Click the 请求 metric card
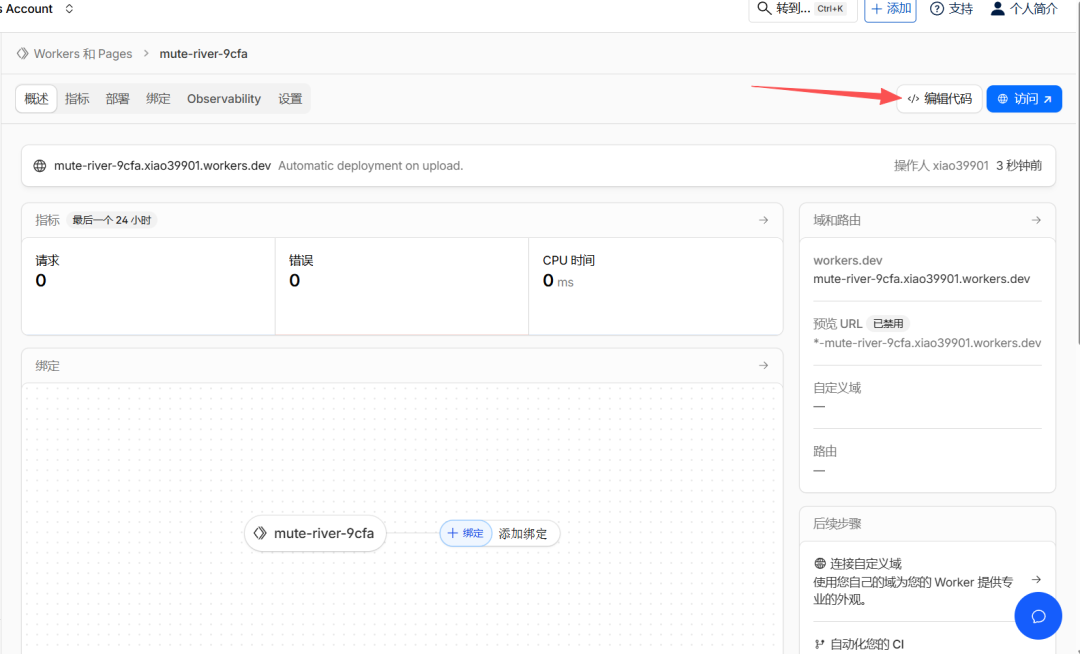Image resolution: width=1080 pixels, height=654 pixels. point(149,286)
